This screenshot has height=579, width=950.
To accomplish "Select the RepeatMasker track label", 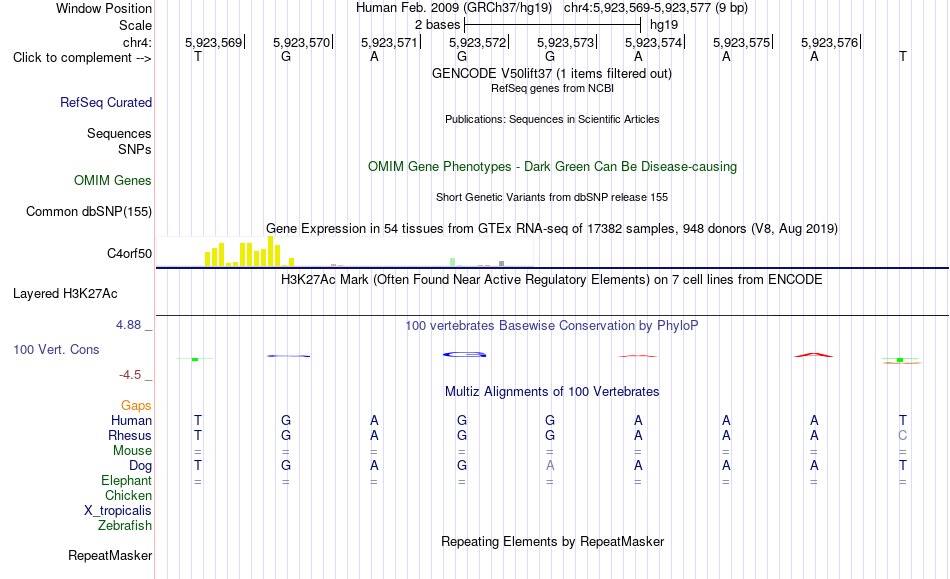I will pyautogui.click(x=110, y=555).
